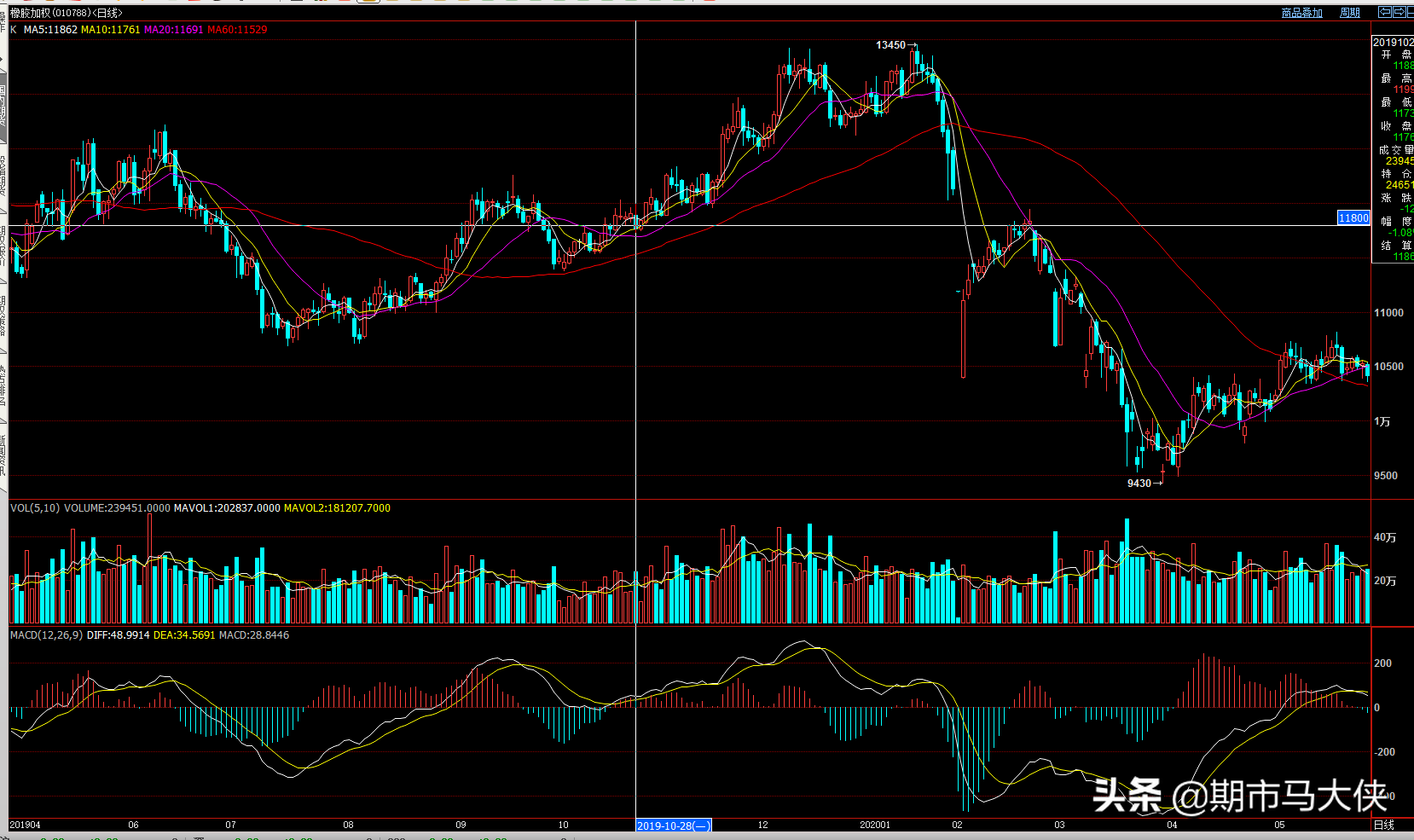The height and width of the screenshot is (840, 1414).
Task: Click the 12 month axis label
Action: (762, 825)
